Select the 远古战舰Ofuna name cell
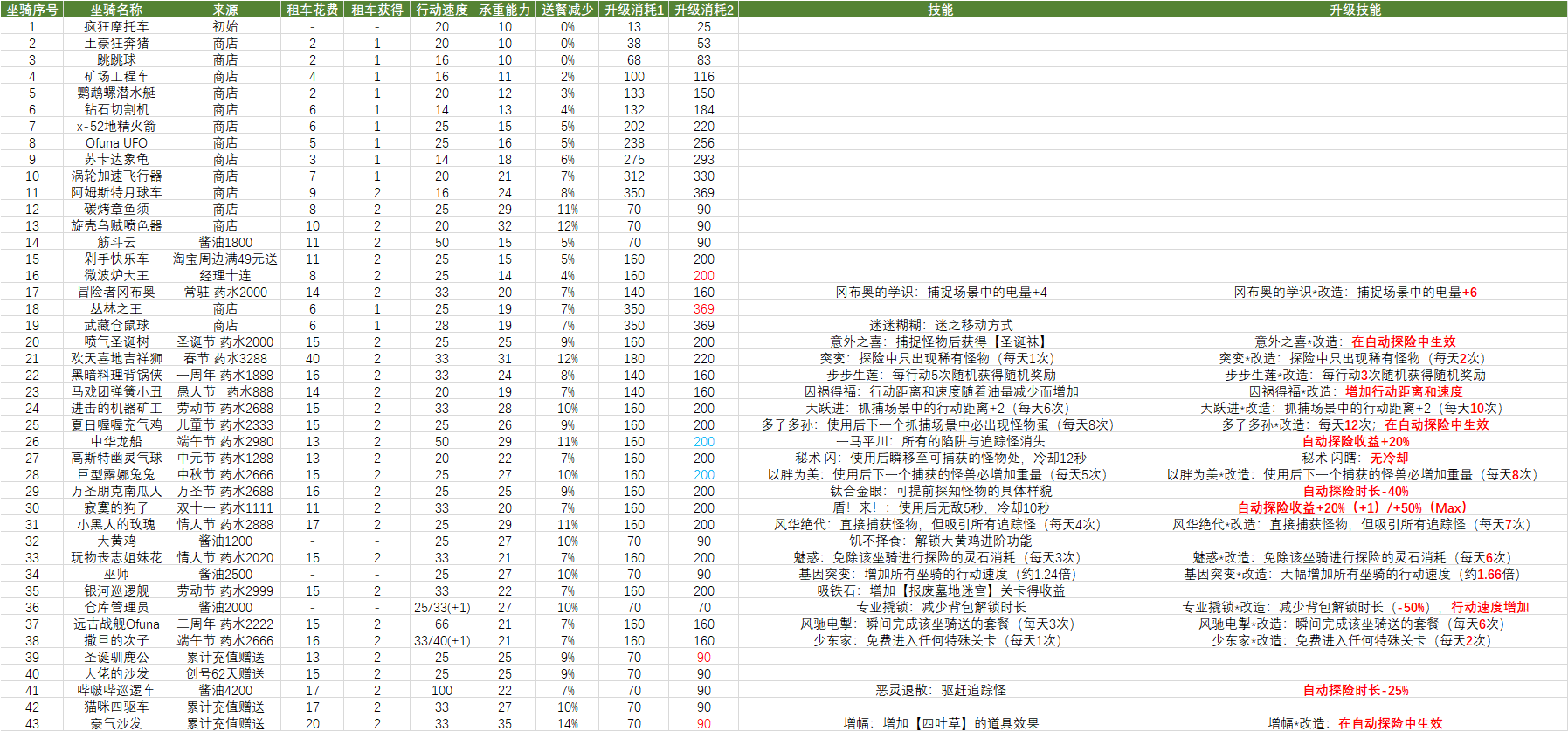Screen dimensions: 1568x731 (116, 624)
